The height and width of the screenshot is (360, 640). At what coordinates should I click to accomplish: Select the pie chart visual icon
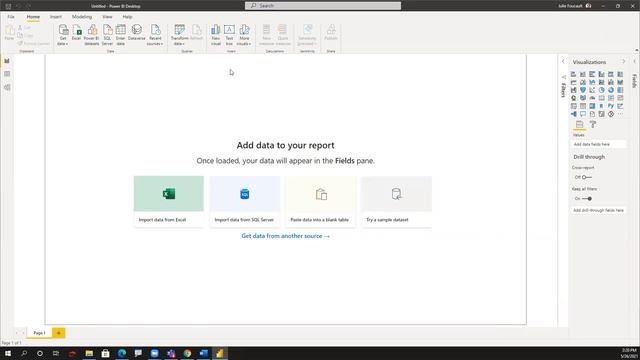click(602, 90)
